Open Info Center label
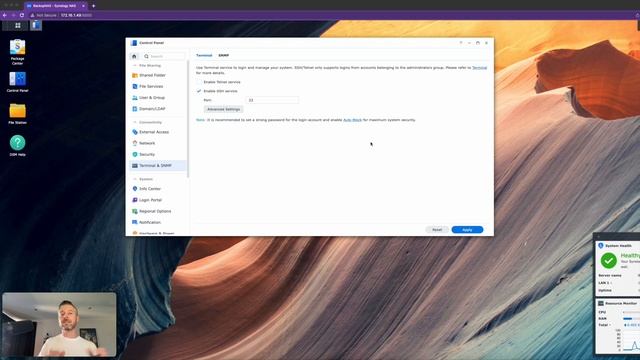 pyautogui.click(x=150, y=189)
